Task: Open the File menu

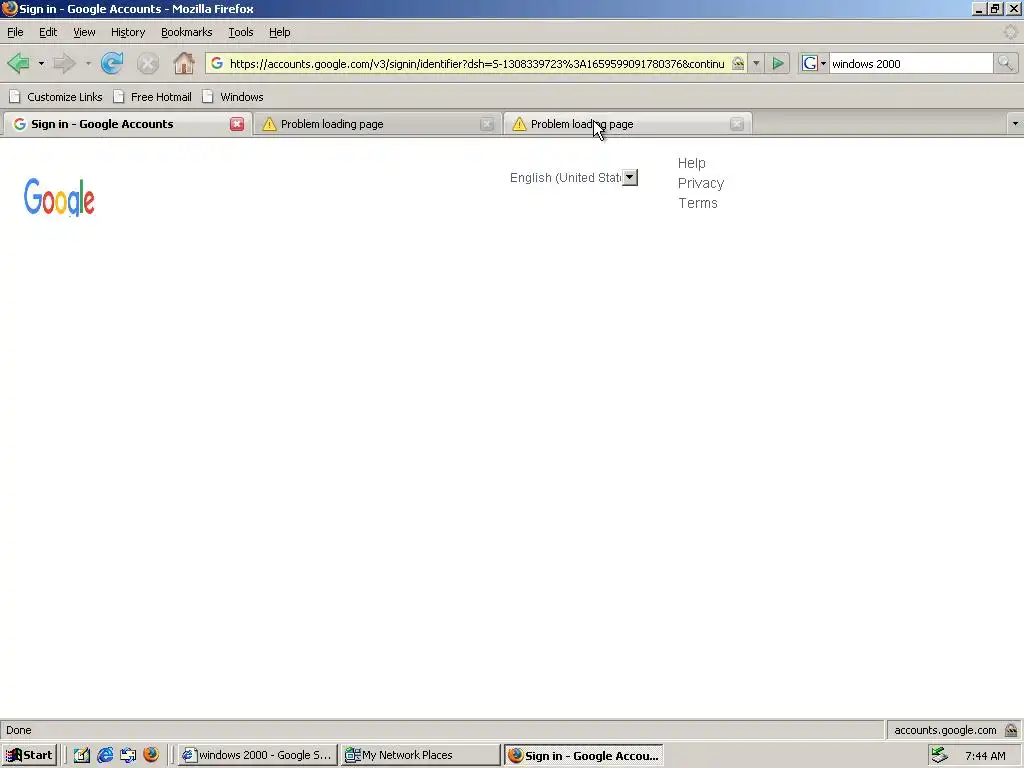Action: [15, 32]
